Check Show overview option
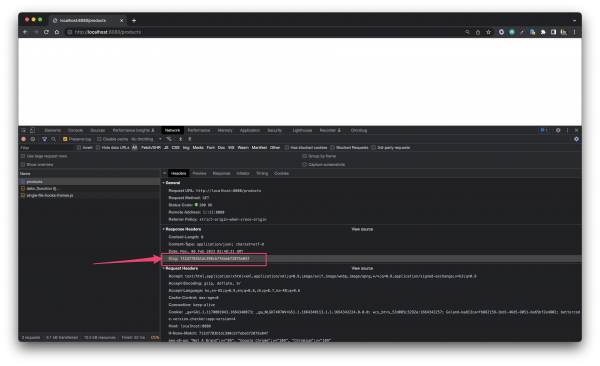 pos(23,165)
